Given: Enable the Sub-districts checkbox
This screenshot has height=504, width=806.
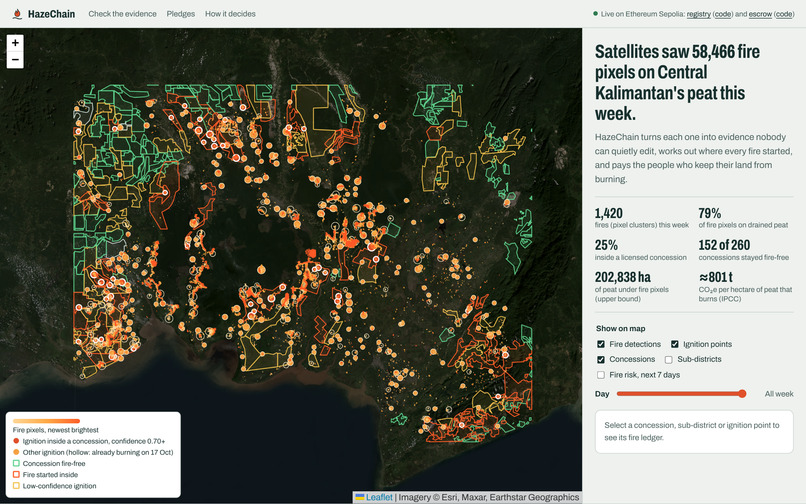Looking at the screenshot, I should point(668,359).
